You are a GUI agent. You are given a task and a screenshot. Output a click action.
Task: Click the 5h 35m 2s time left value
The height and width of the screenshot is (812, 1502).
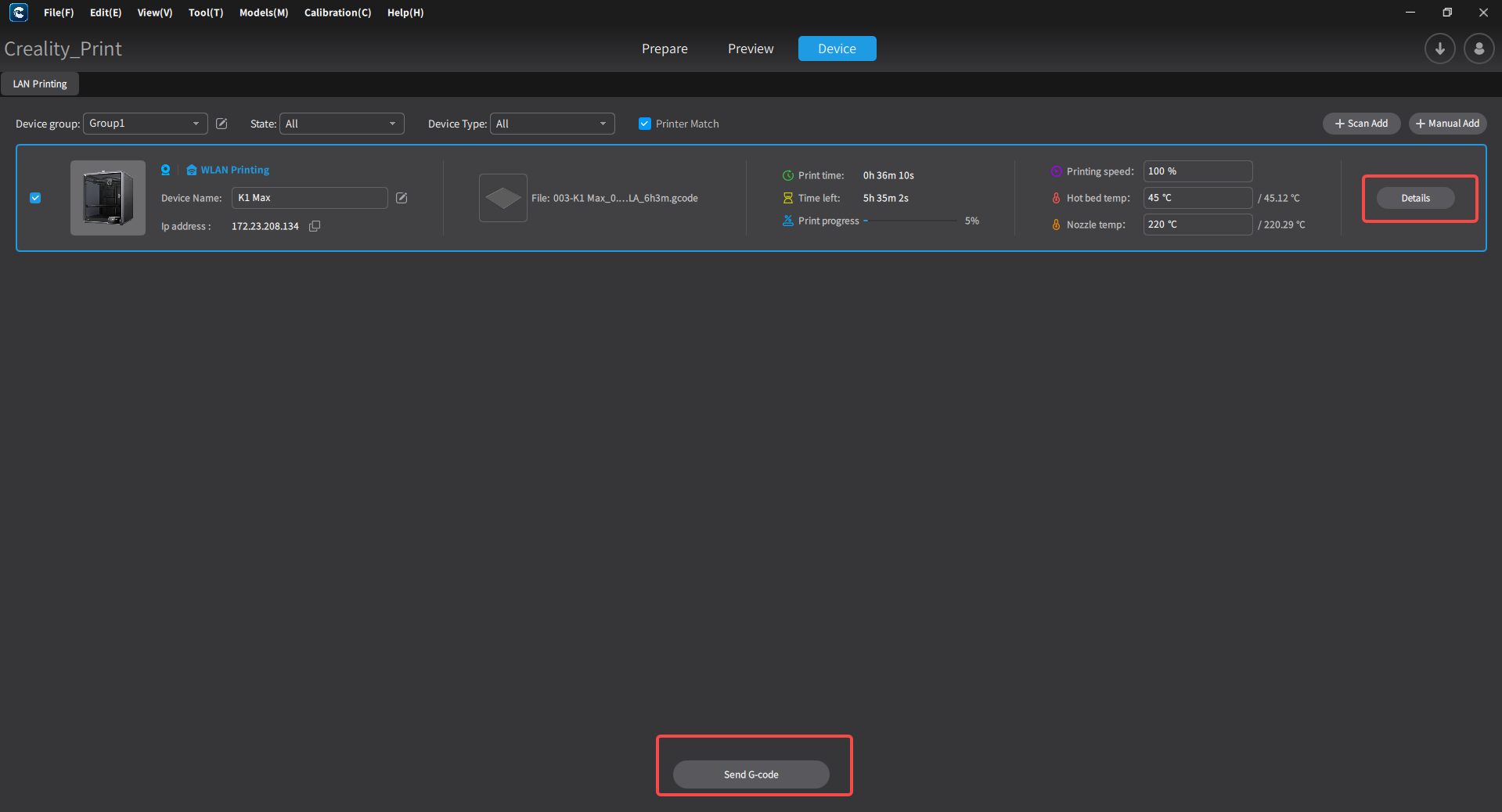[x=886, y=198]
